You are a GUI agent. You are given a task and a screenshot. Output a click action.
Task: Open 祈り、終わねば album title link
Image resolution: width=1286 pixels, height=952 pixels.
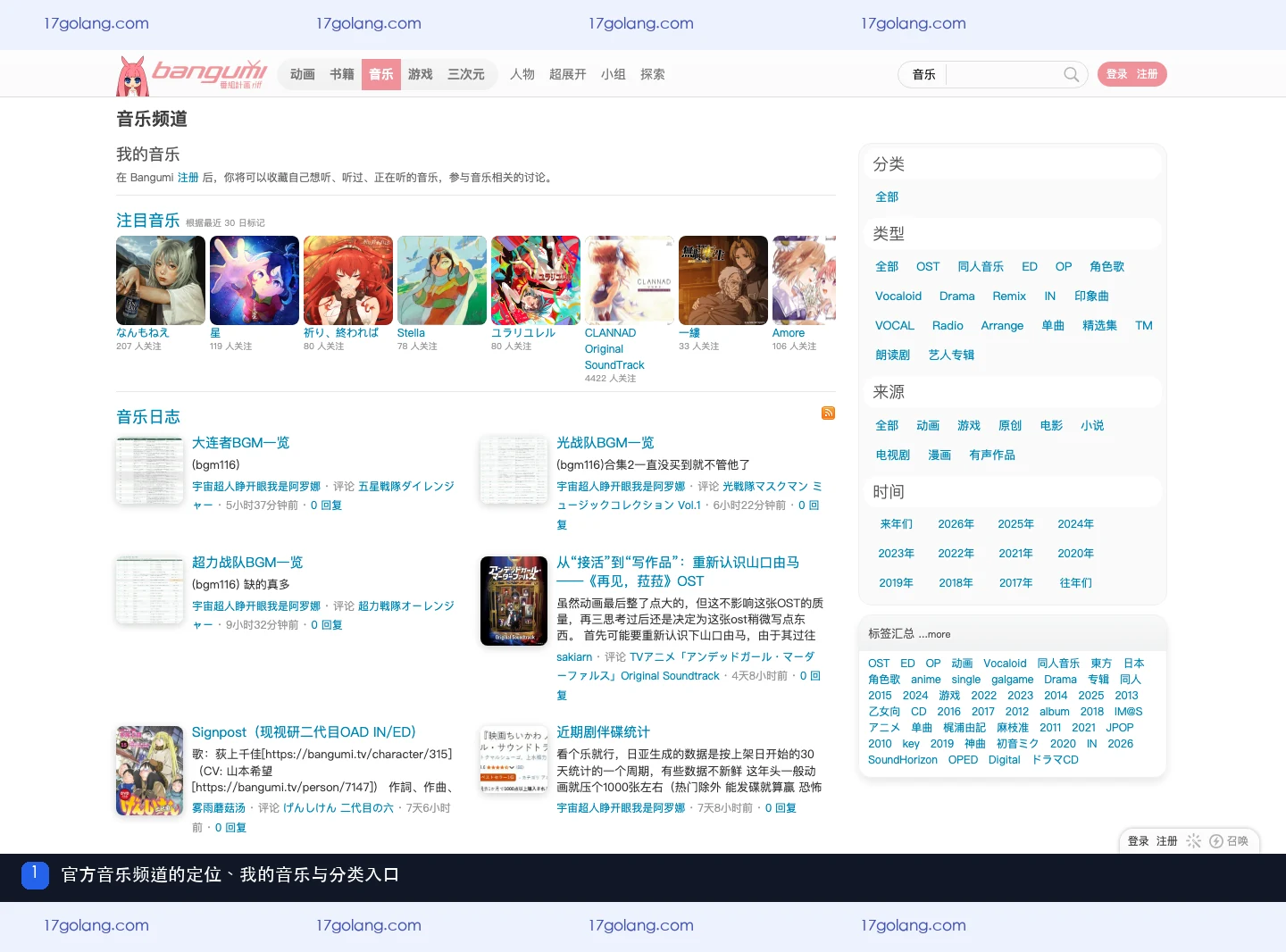(341, 332)
